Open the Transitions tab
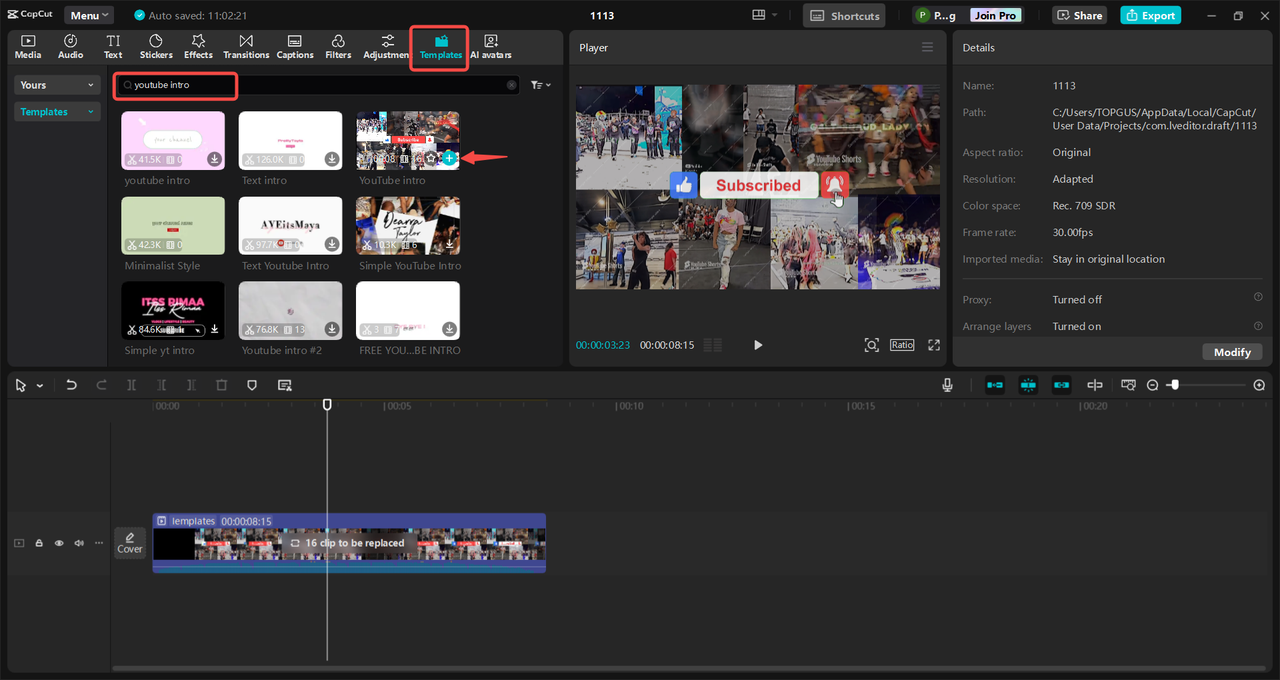 (x=246, y=46)
